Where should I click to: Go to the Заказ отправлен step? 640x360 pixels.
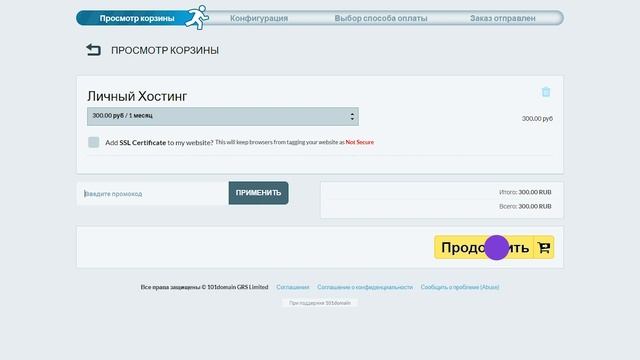(502, 18)
